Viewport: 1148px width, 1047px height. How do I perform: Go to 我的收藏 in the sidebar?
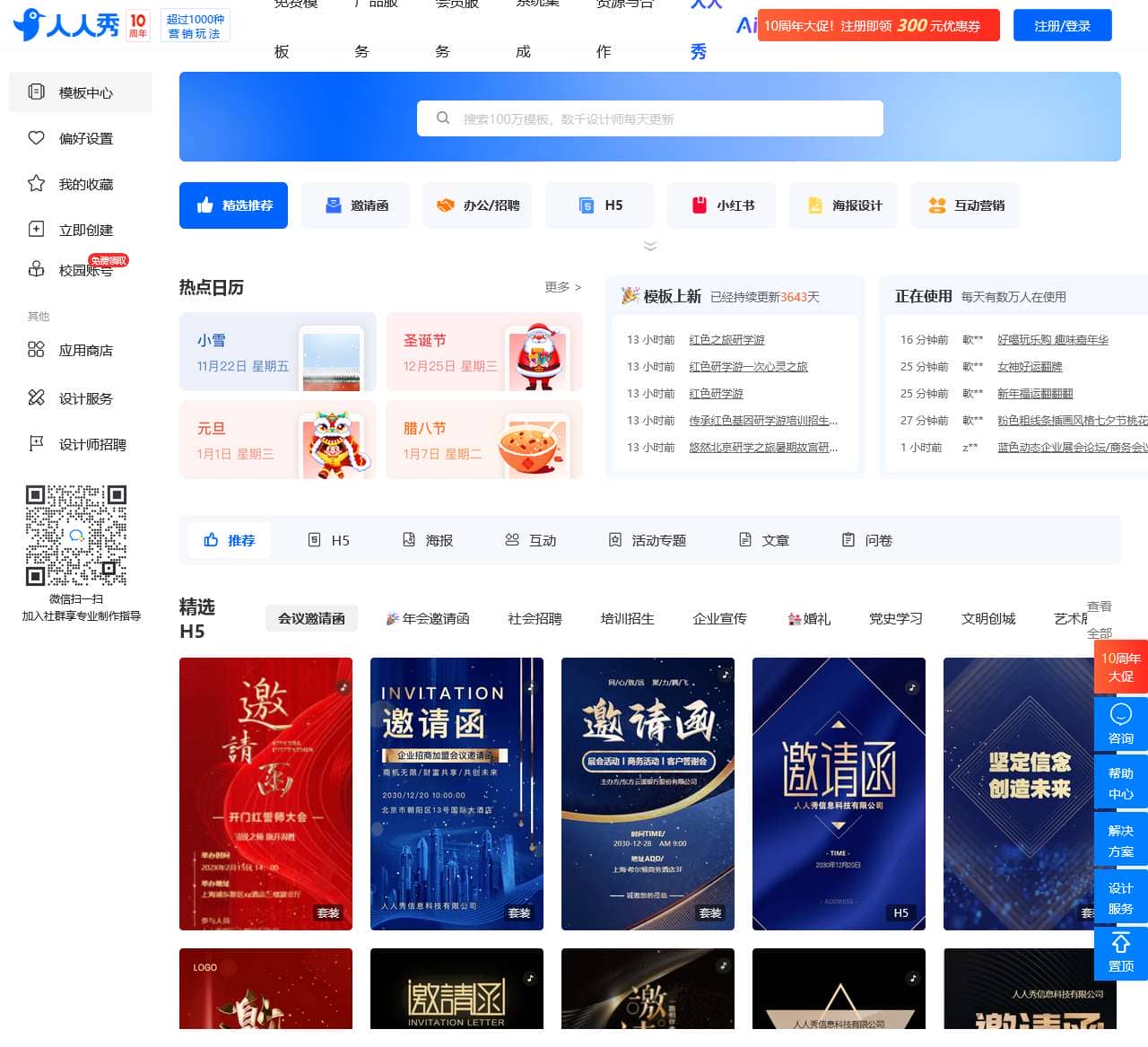point(81,184)
